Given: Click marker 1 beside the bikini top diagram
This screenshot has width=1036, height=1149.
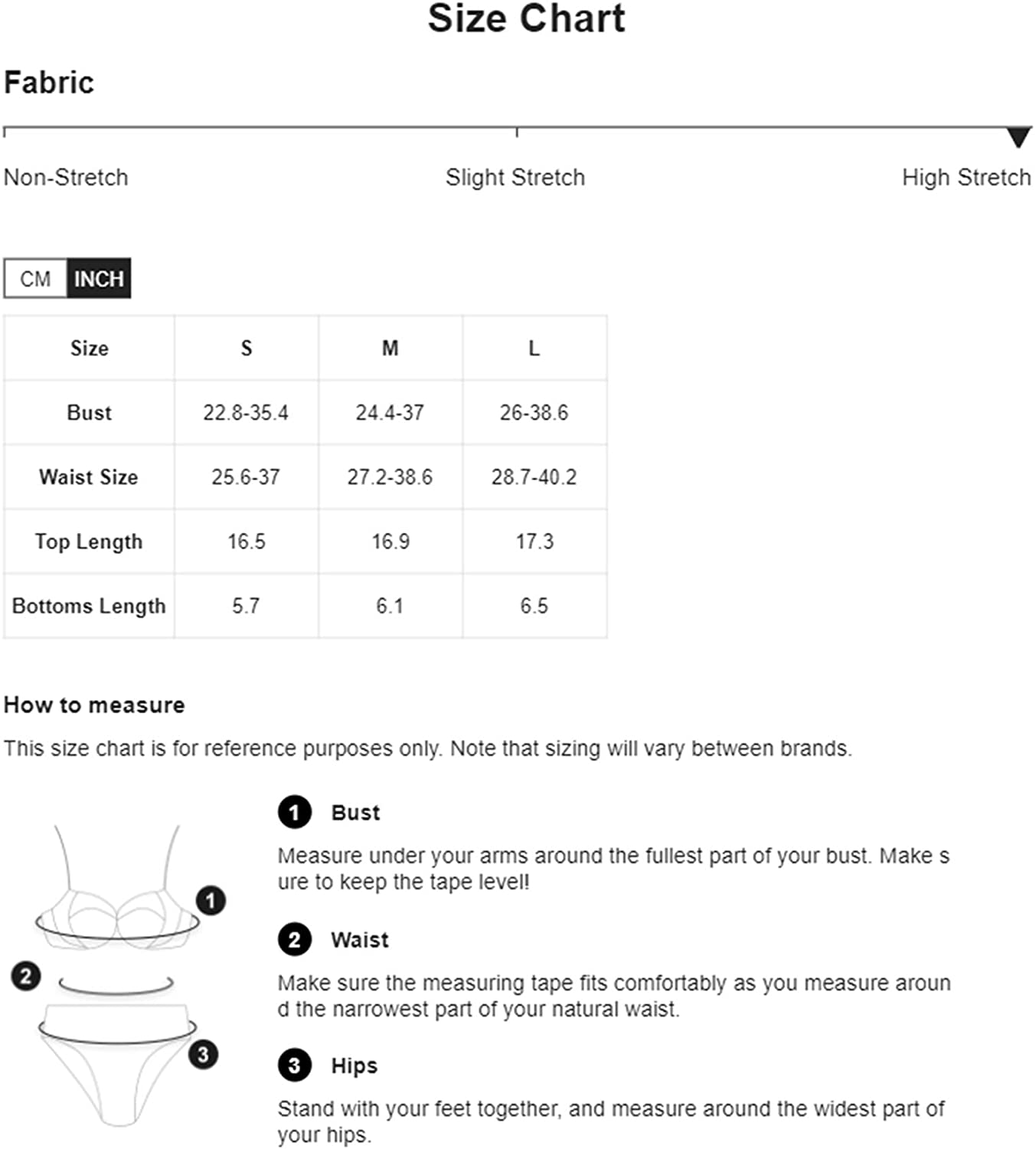Looking at the screenshot, I should click(211, 900).
